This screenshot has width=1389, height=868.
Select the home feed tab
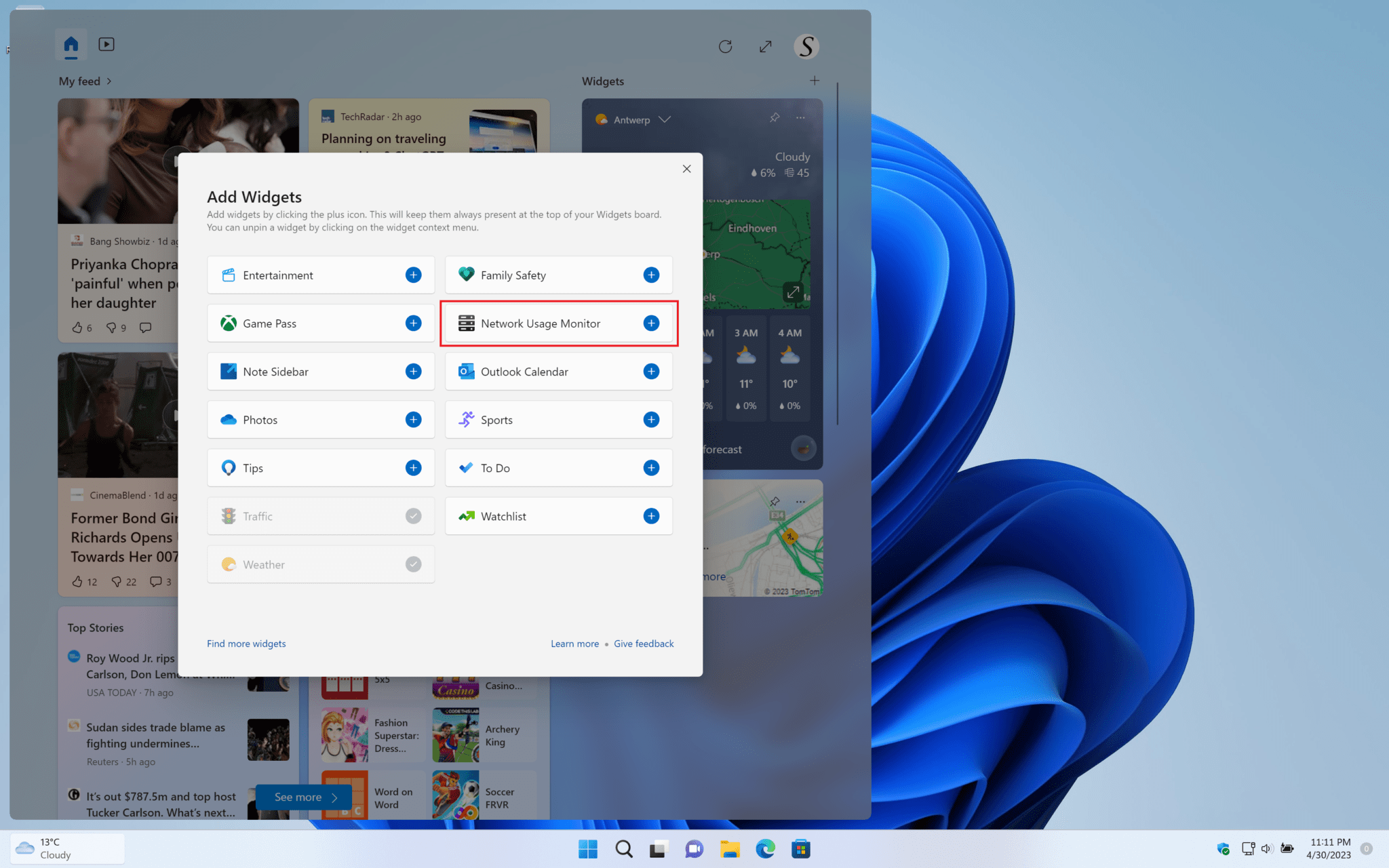[71, 45]
